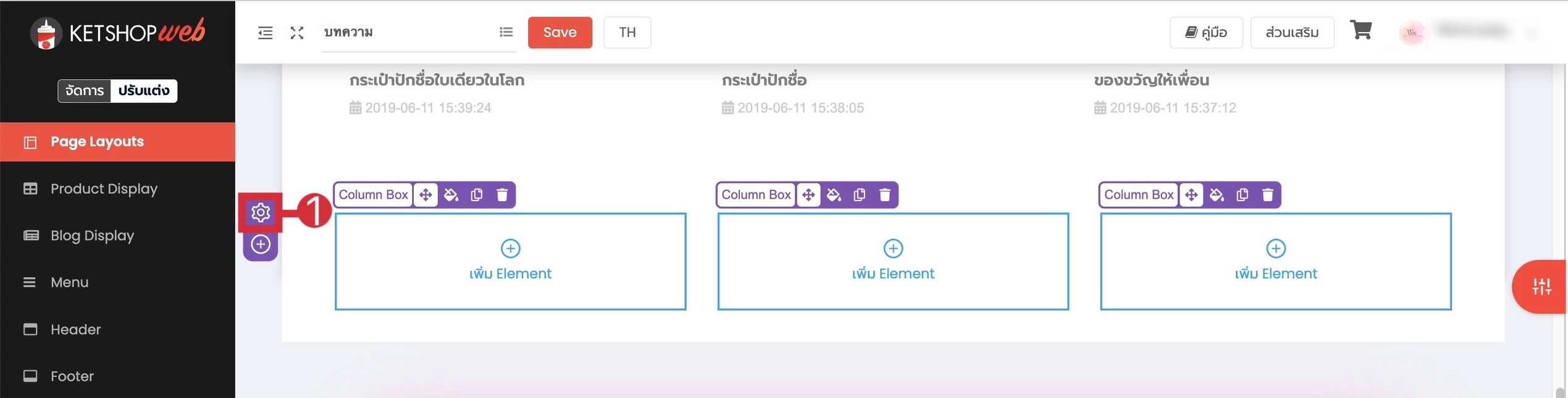
Task: Collapse the sidebar with indent icon
Action: (x=265, y=33)
